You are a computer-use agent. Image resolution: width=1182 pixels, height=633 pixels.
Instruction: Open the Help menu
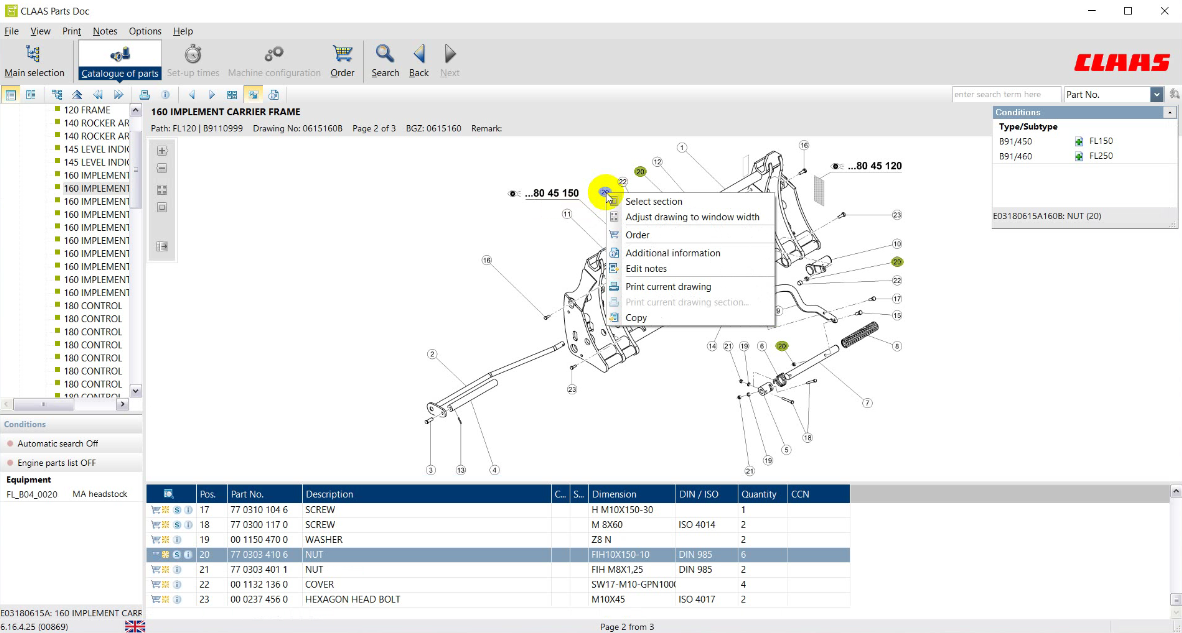(x=183, y=31)
